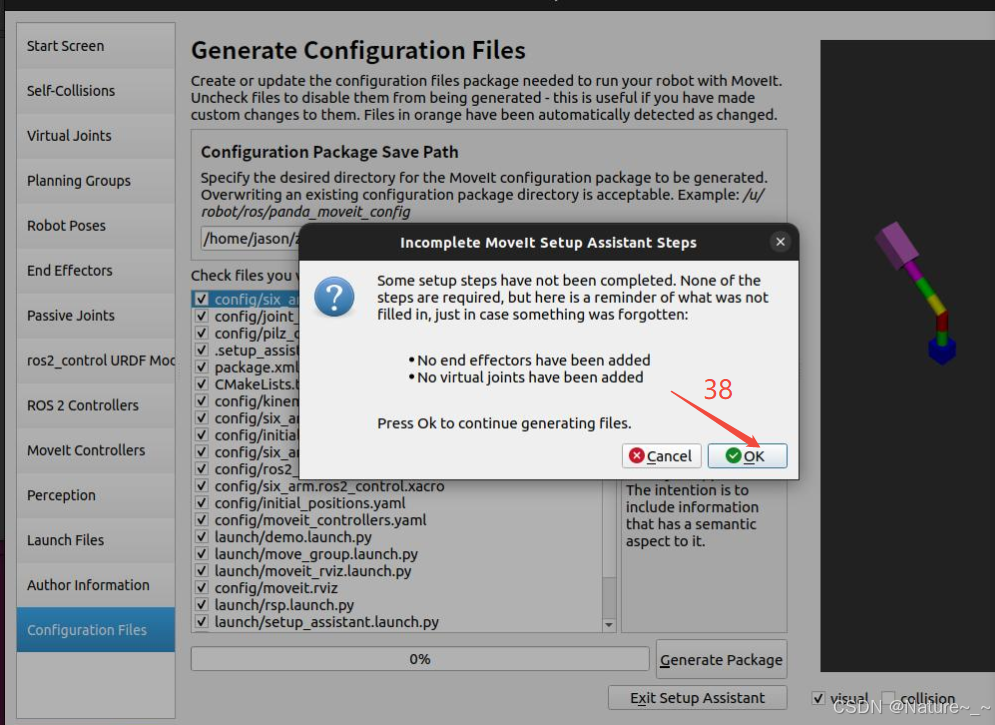Switch to the Perception step

pos(96,495)
